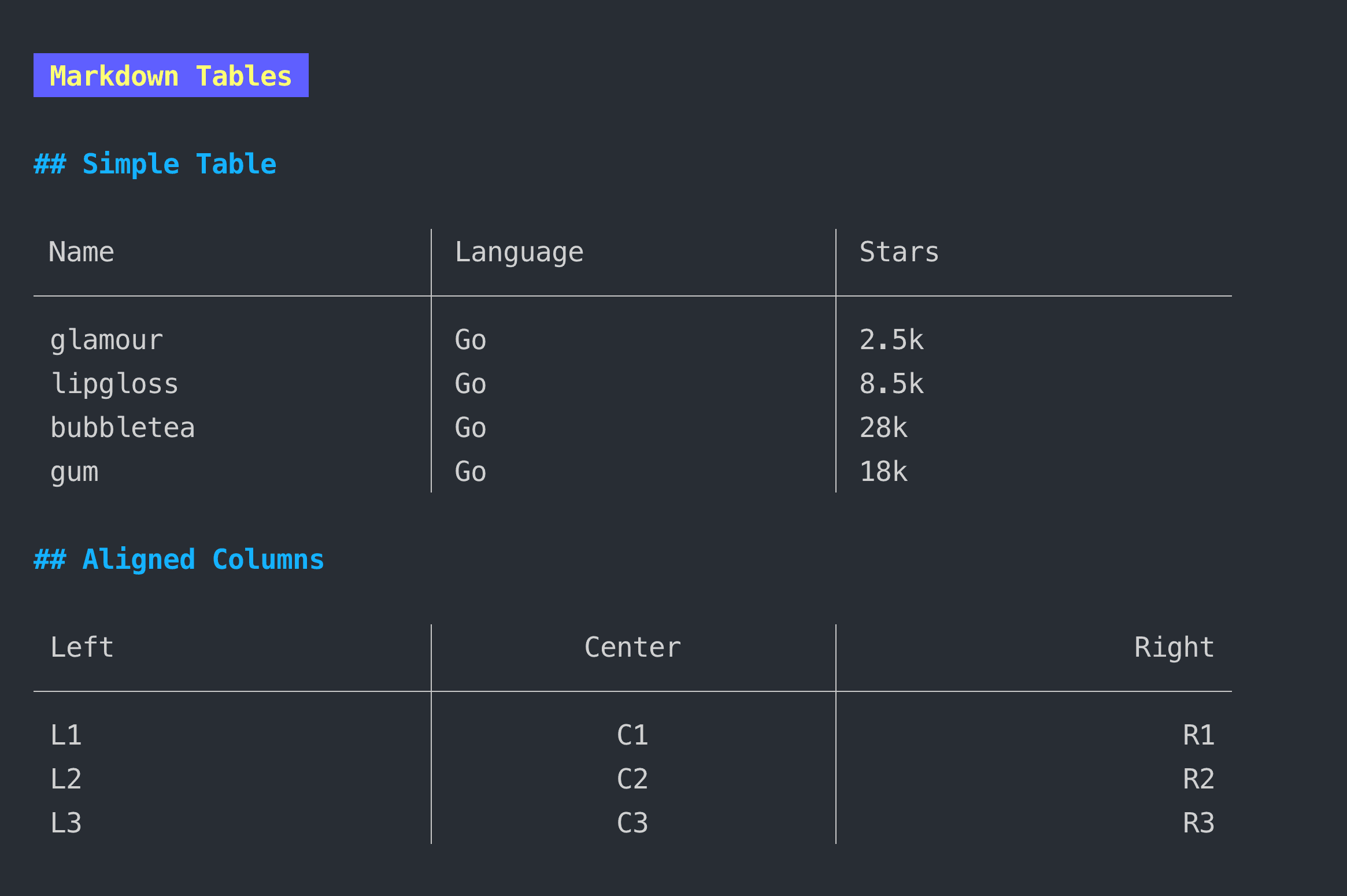Screen dimensions: 1347x896
Task: Click the 8.5k stars value
Action: click(891, 384)
